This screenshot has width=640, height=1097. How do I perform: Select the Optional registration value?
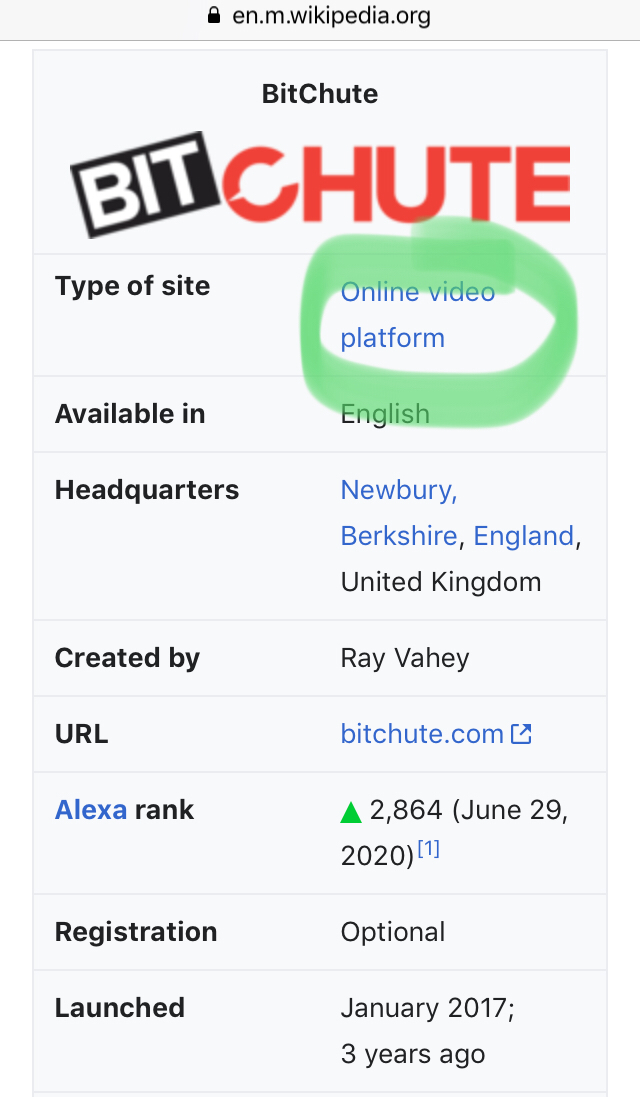[392, 932]
